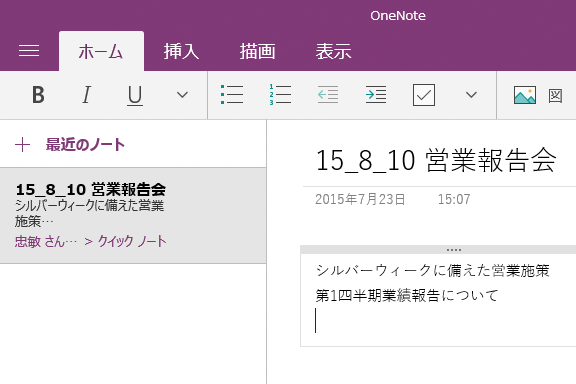Viewport: 576px width, 384px height.
Task: Open the 最近のノート list header
Action: pos(85,145)
